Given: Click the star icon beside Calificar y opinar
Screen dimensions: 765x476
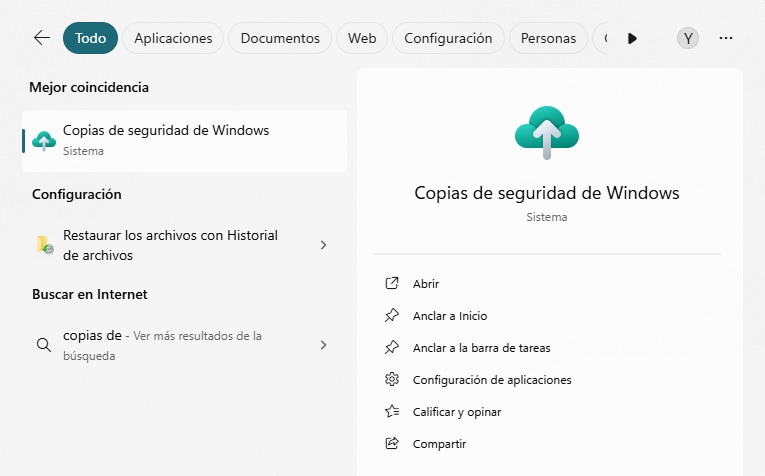Looking at the screenshot, I should click(x=392, y=411).
